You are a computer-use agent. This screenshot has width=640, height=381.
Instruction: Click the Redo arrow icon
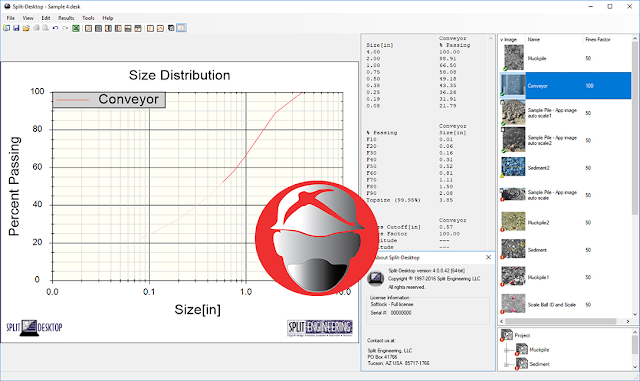(x=65, y=28)
